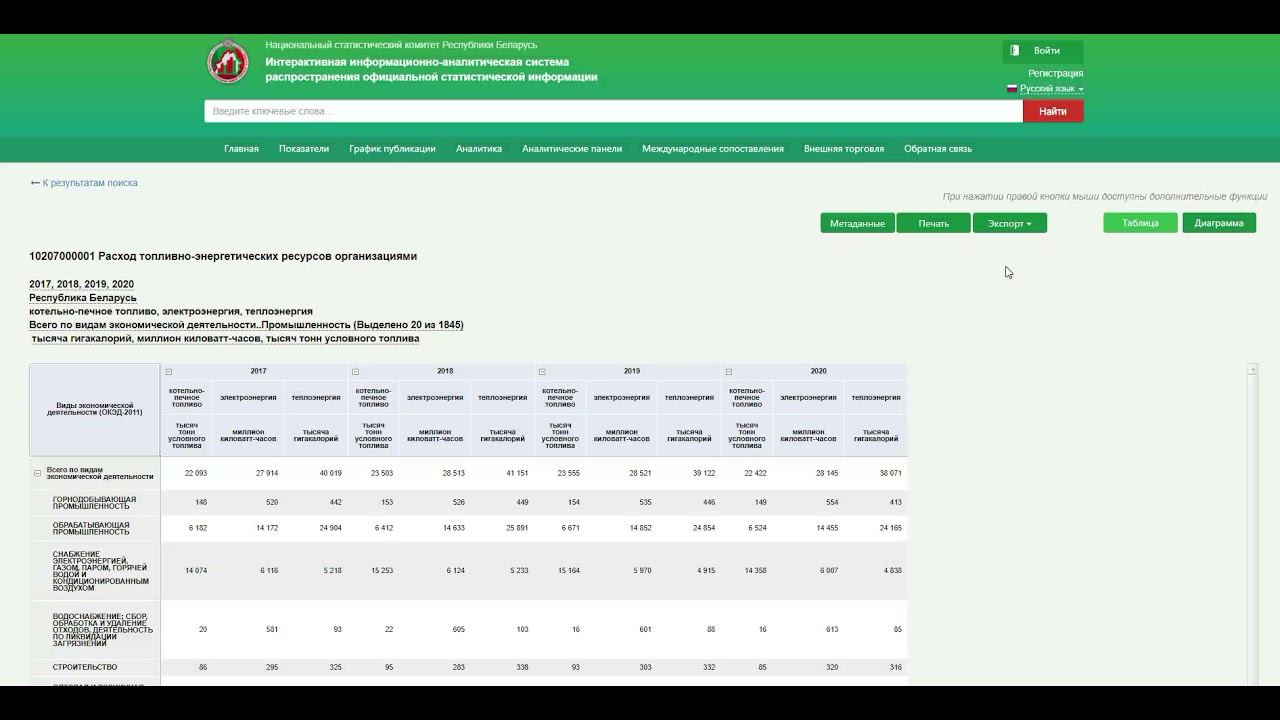
Task: Switch to the Диаграмма view tab
Action: click(1219, 223)
